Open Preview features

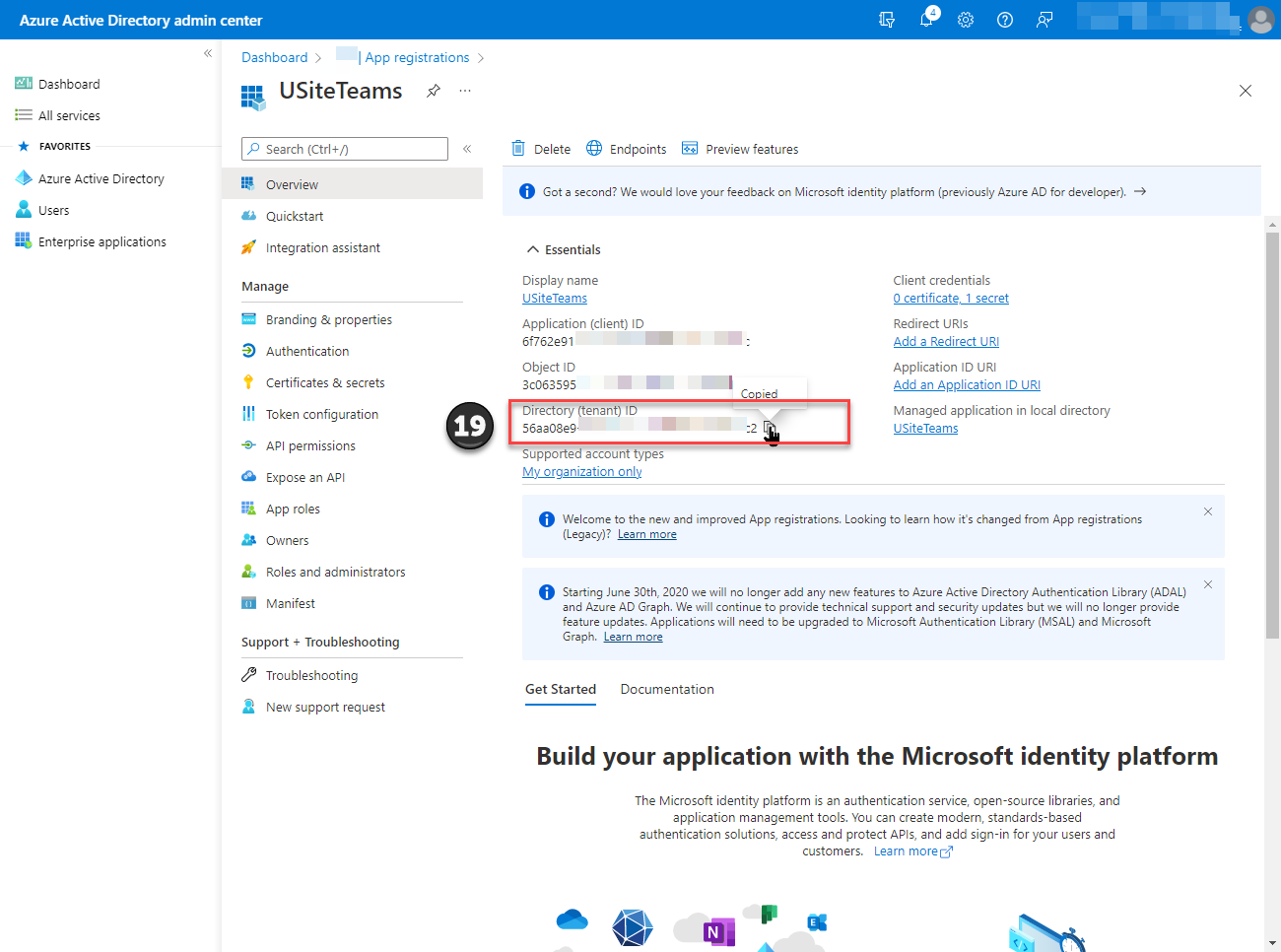[x=740, y=149]
